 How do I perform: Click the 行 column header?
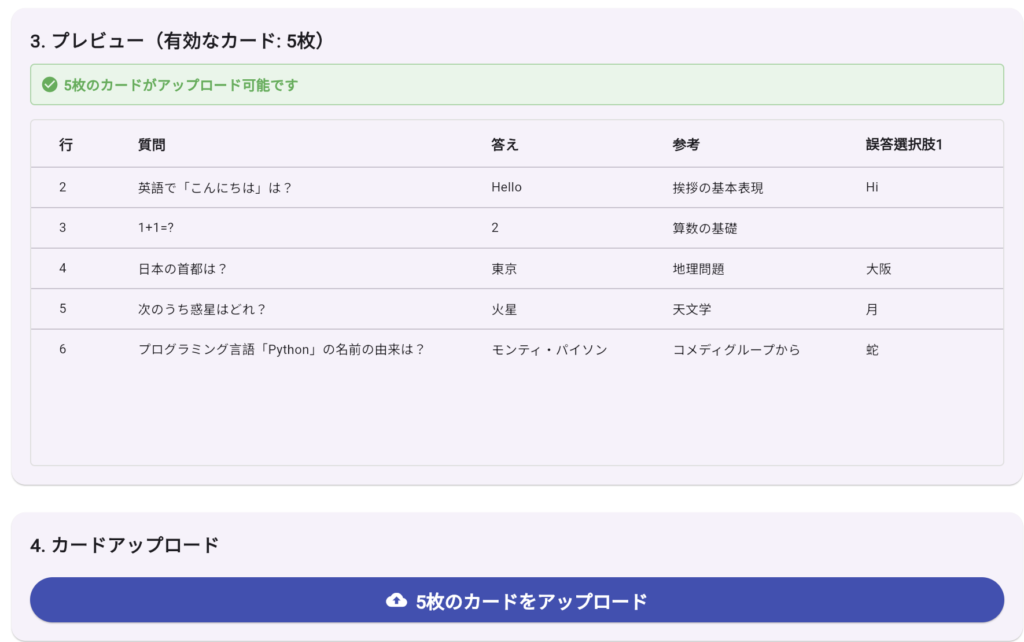click(x=66, y=145)
